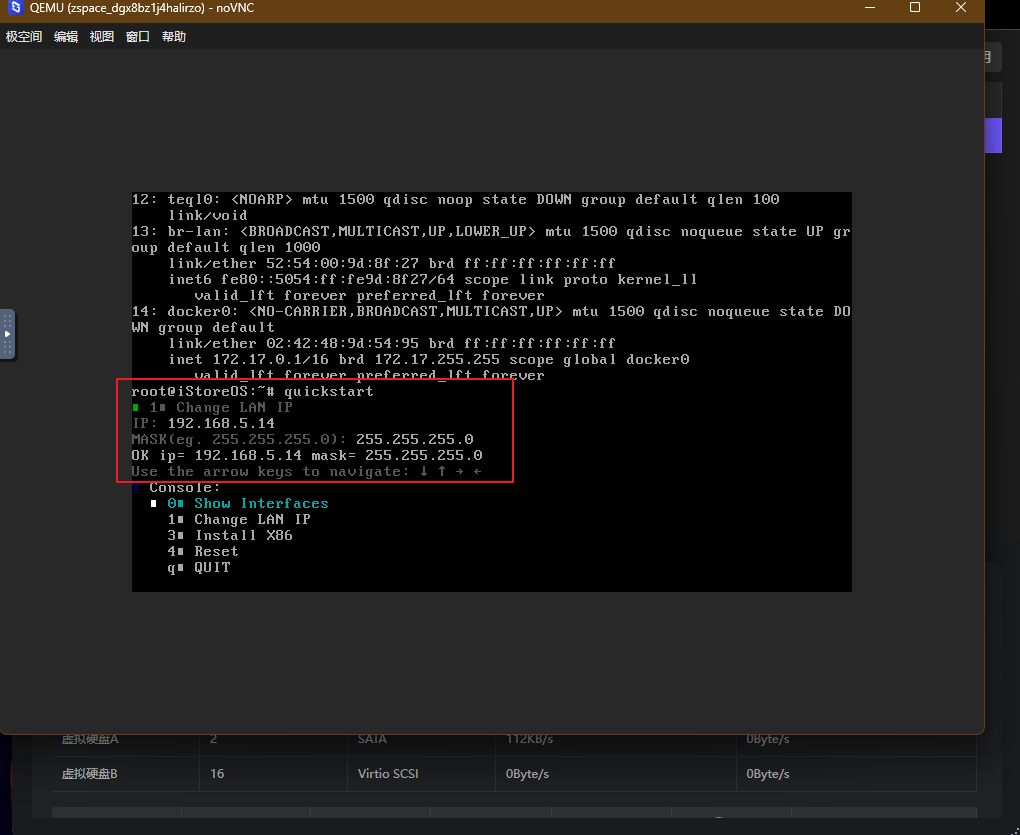
Task: Select Show Interfaces console option
Action: click(260, 503)
